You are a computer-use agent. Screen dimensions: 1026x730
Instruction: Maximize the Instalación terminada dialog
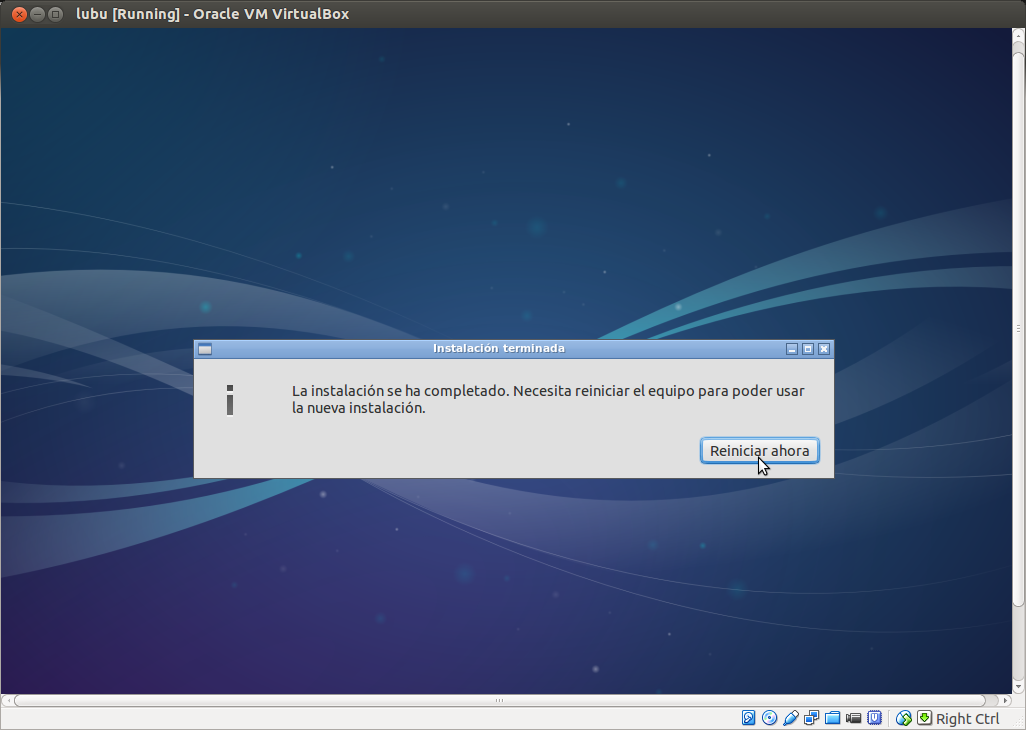(x=808, y=349)
